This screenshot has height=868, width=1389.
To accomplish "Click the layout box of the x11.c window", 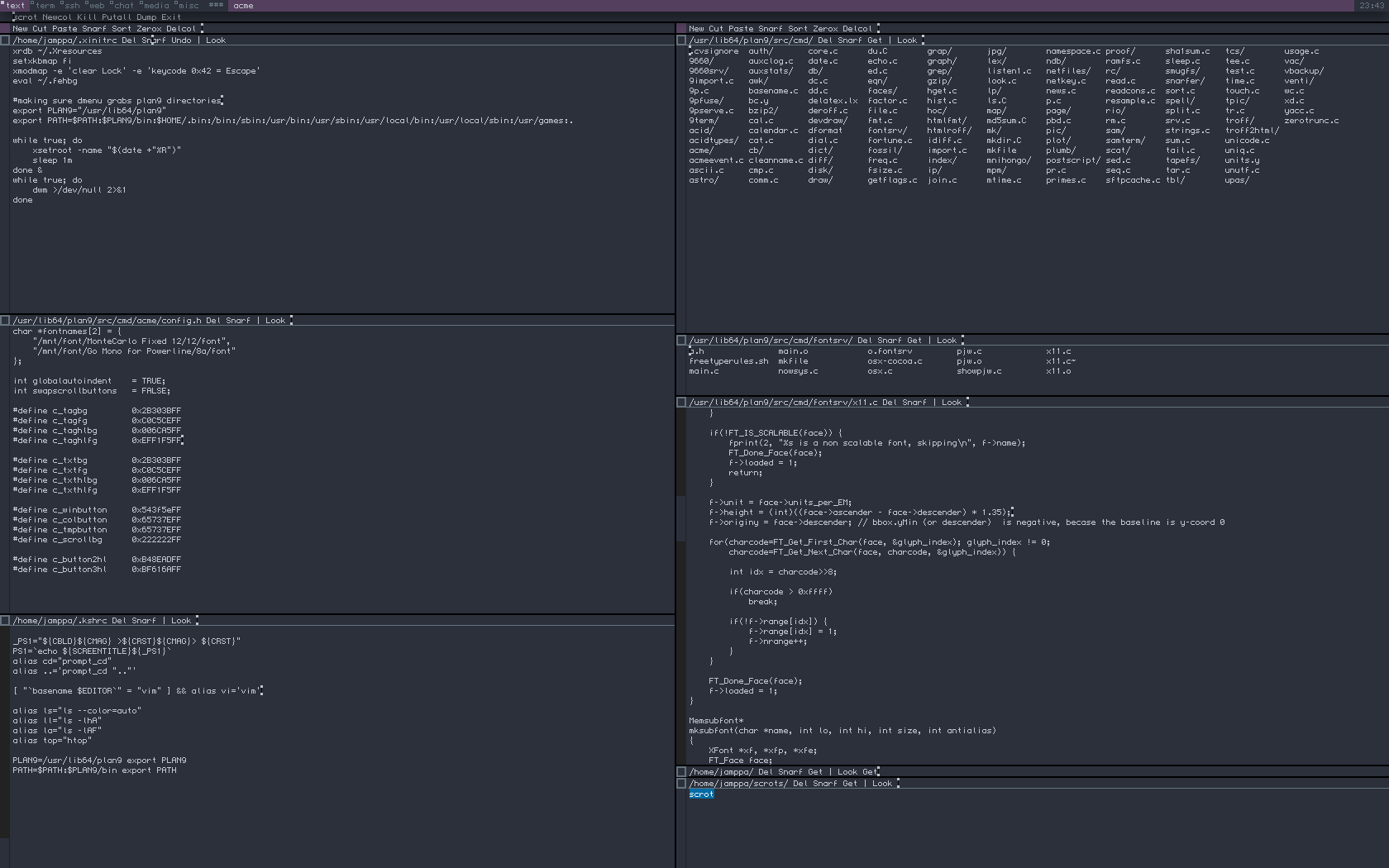I will [681, 402].
